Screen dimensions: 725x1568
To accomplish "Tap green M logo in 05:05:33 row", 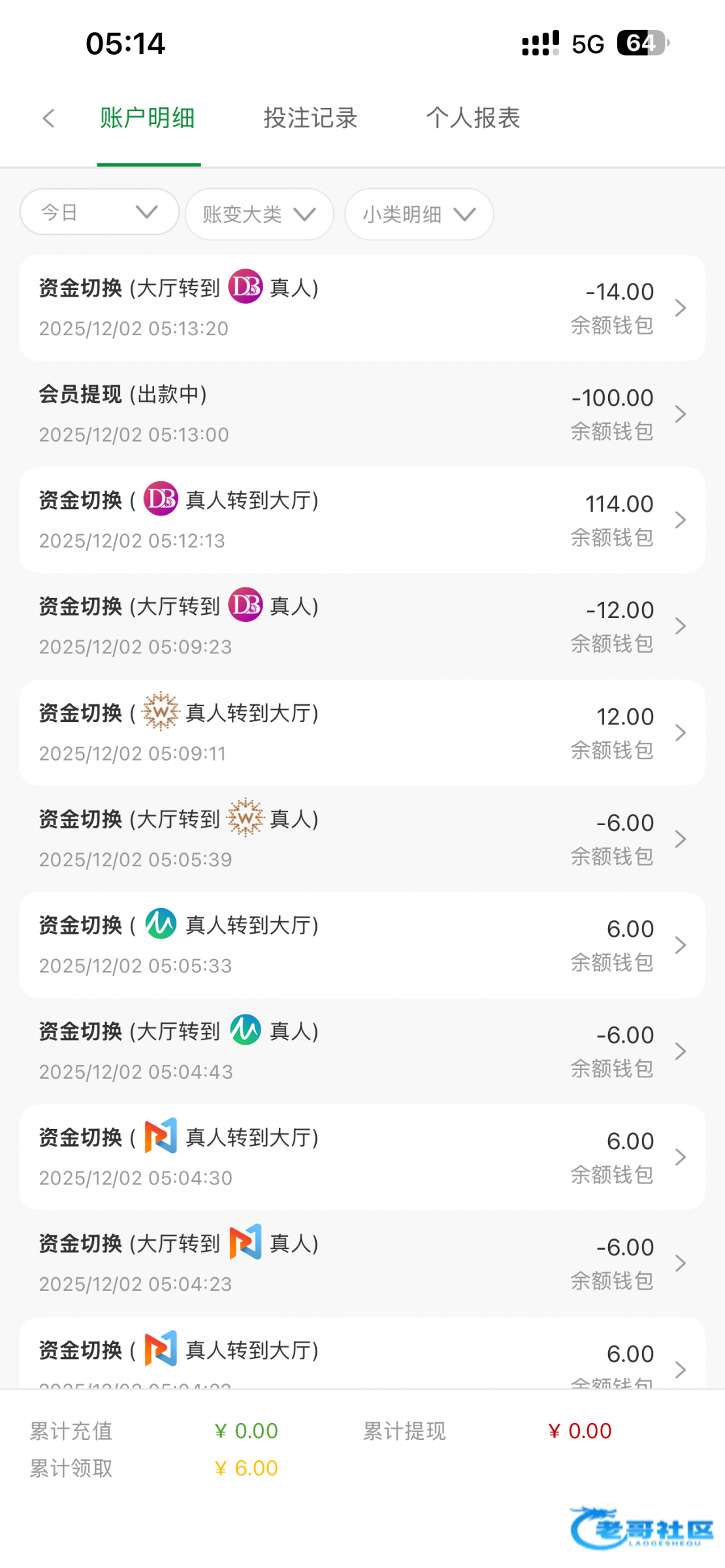I will (161, 924).
